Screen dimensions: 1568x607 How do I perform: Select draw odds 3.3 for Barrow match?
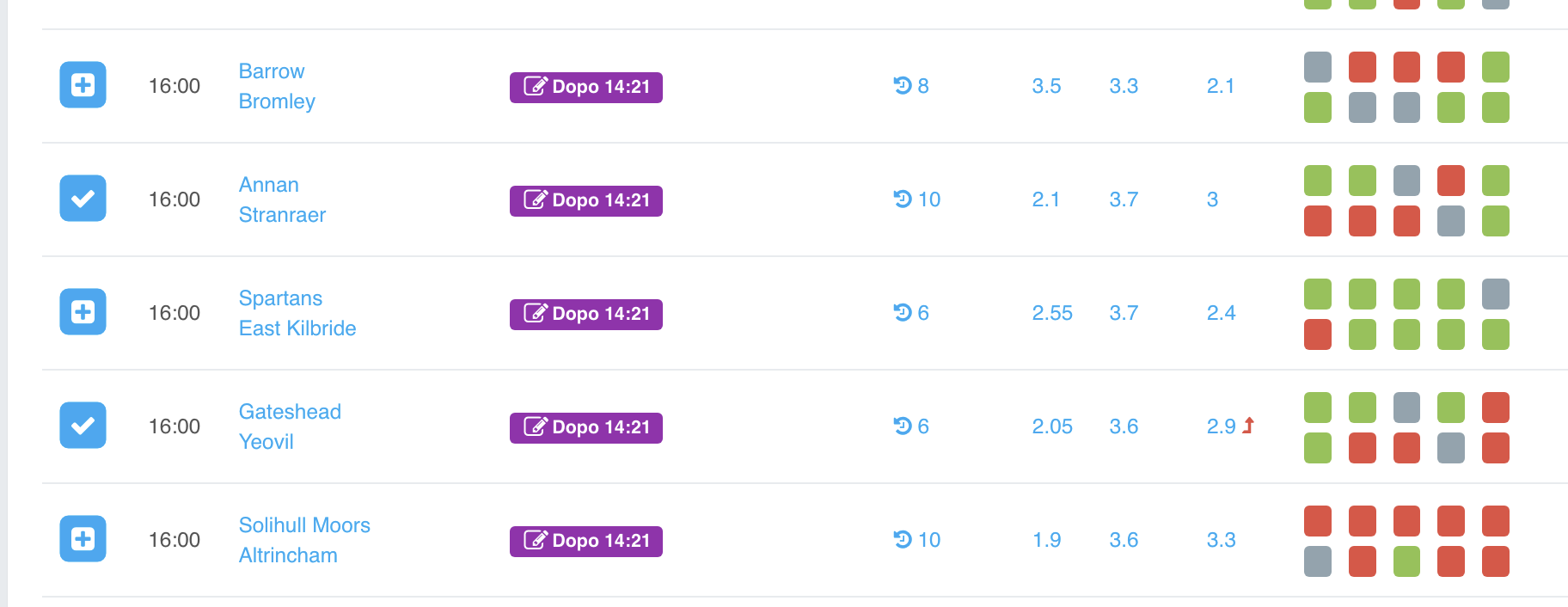1124,86
